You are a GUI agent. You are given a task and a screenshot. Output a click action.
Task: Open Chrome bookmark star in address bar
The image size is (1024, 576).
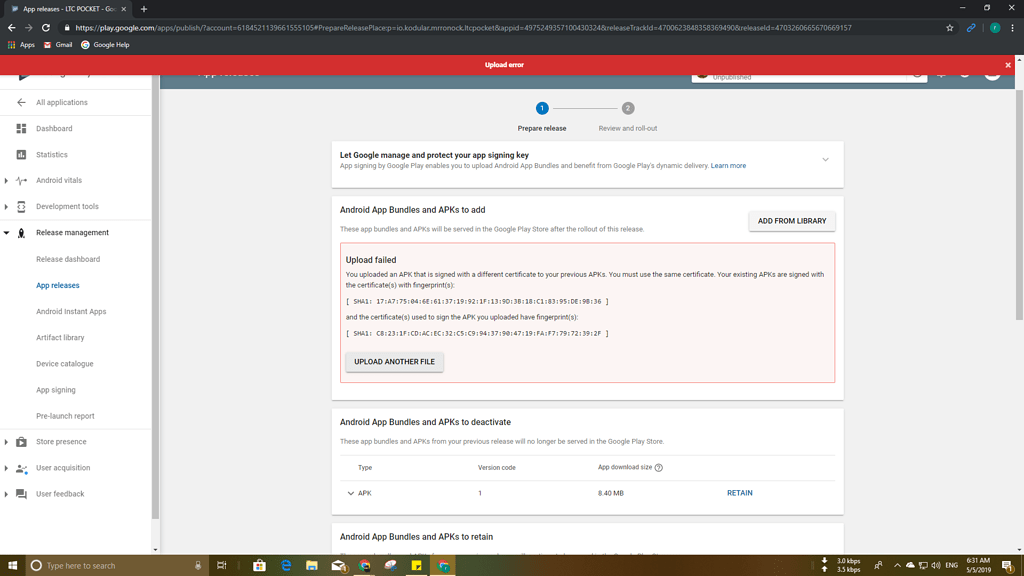(x=949, y=29)
